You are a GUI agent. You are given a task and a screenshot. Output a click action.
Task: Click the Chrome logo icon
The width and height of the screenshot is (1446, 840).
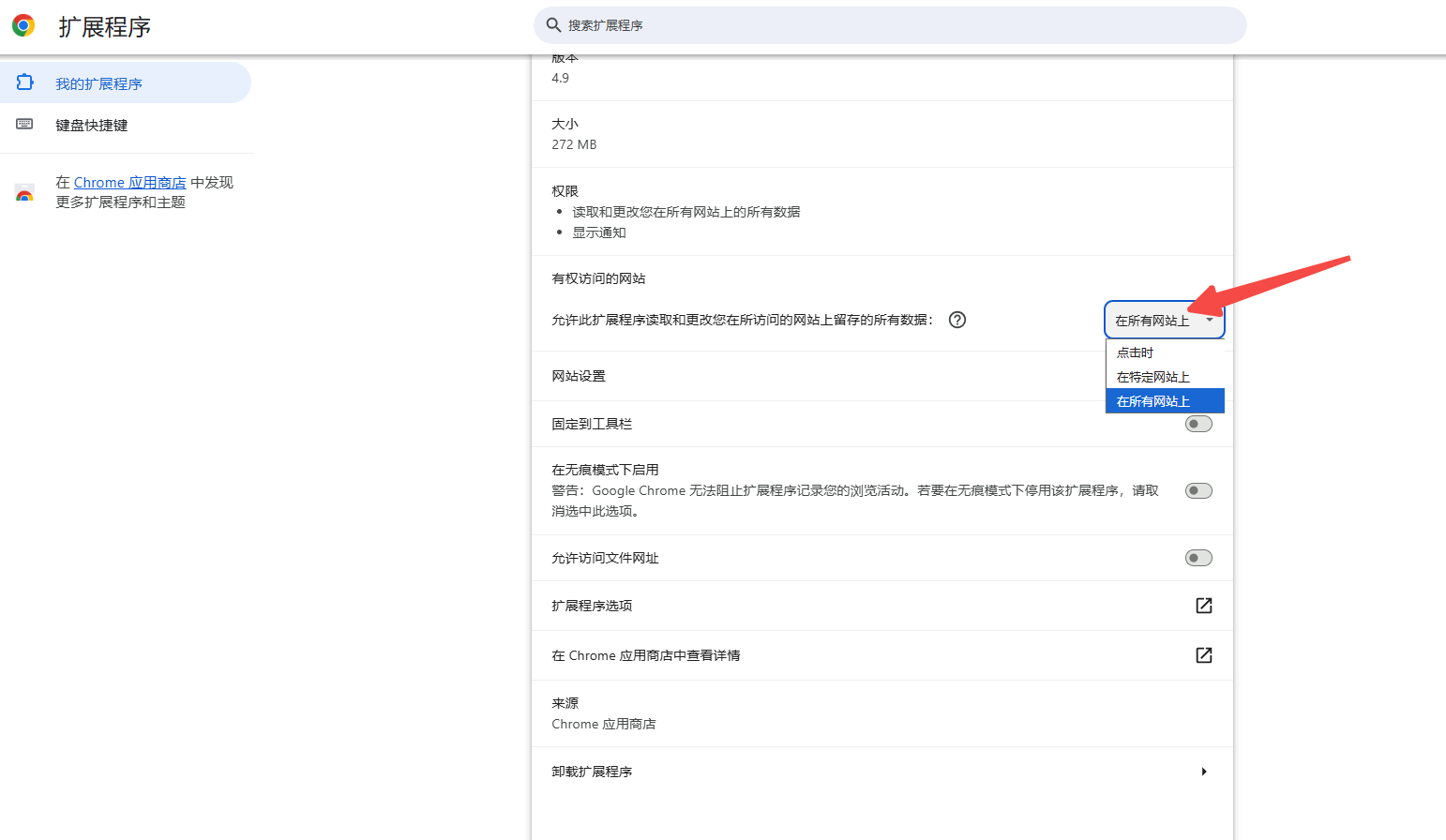pos(23,25)
